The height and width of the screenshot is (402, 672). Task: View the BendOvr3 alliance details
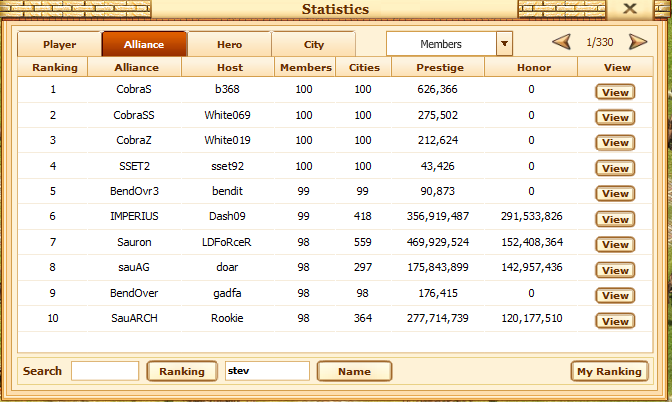pos(615,194)
